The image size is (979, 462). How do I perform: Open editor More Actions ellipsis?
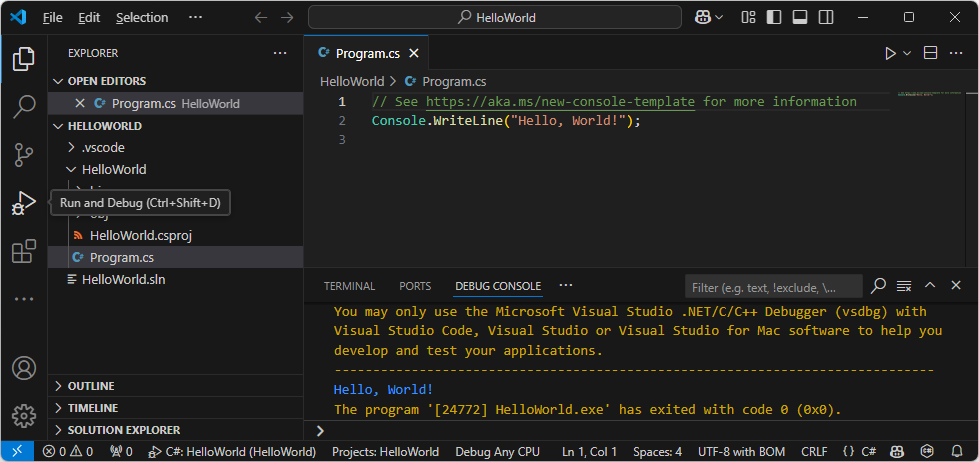[956, 54]
